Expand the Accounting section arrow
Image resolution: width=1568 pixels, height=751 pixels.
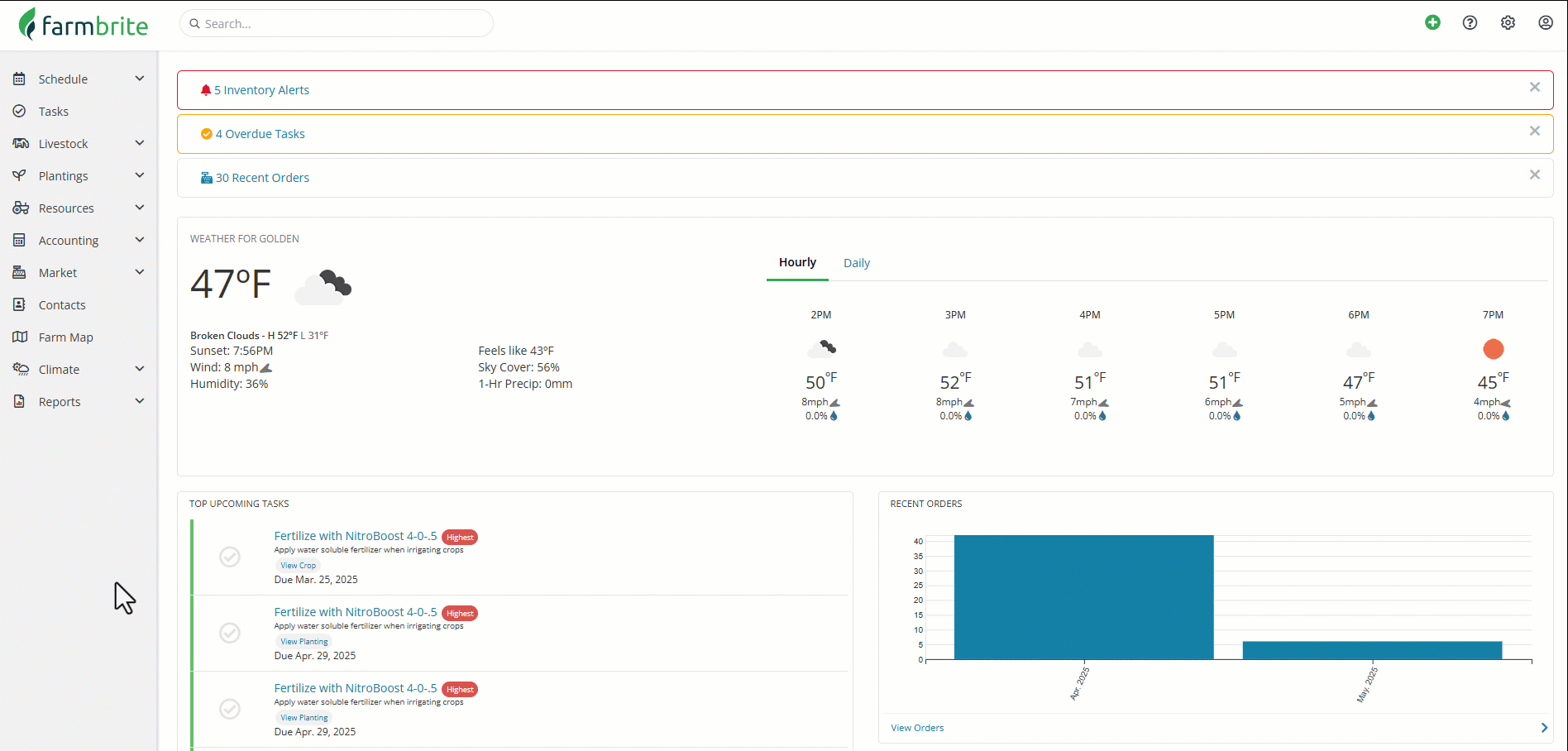click(140, 240)
